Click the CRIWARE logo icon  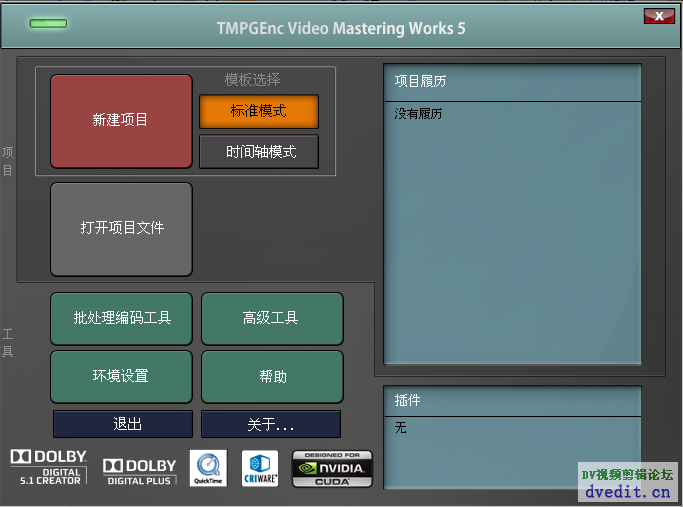pyautogui.click(x=260, y=468)
